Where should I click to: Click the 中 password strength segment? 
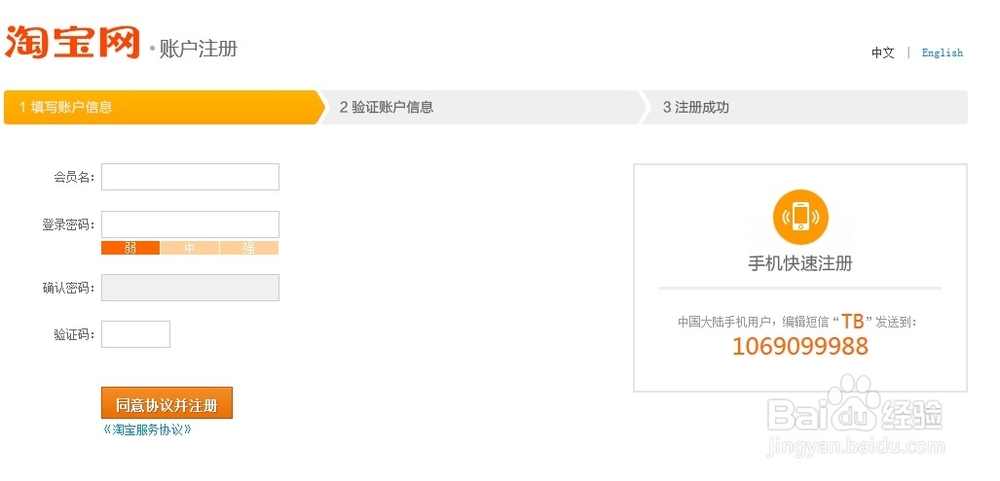[x=190, y=248]
